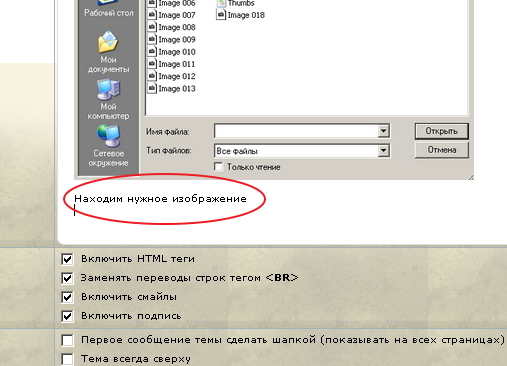Open Мои документы folder shortcut
This screenshot has height=366, width=507.
pyautogui.click(x=108, y=52)
